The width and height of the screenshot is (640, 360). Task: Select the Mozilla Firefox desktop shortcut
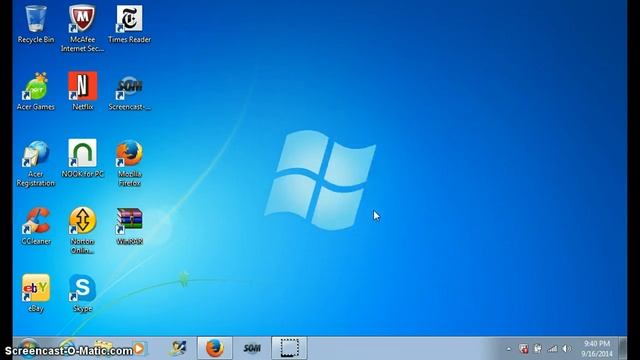click(x=129, y=163)
